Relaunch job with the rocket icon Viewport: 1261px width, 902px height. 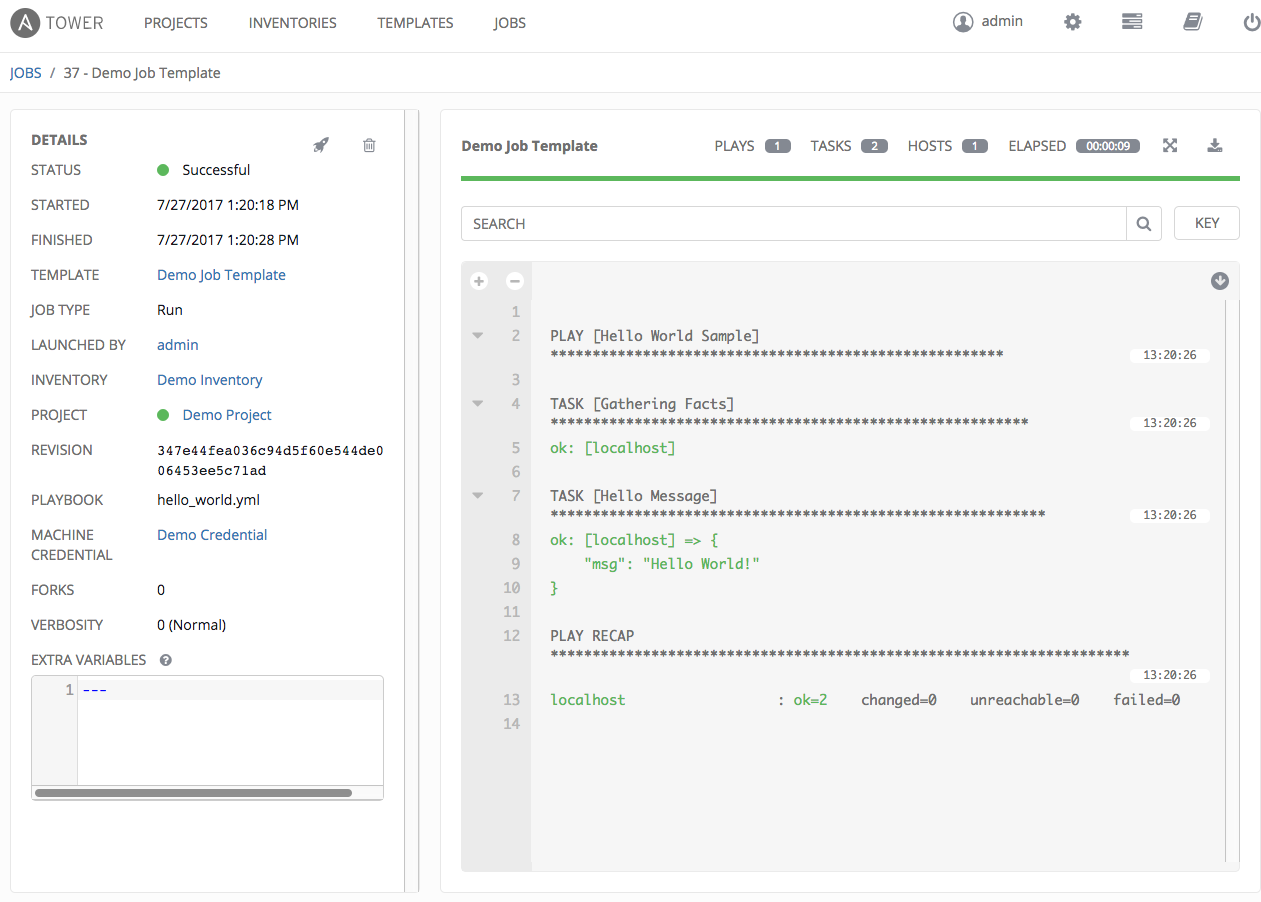pos(320,145)
